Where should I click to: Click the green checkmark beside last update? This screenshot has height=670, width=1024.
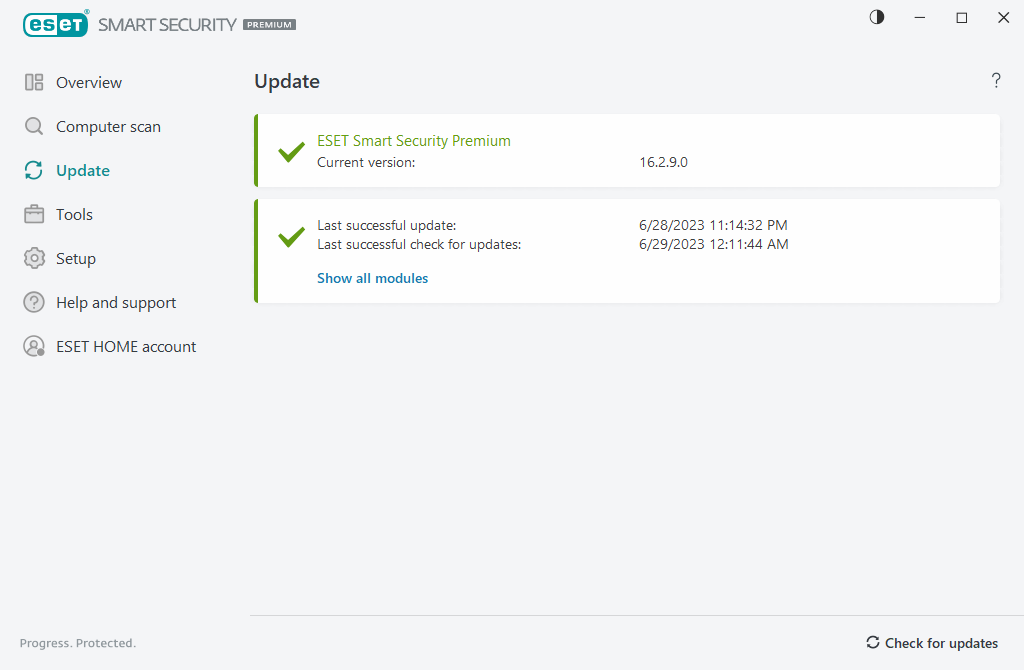click(x=291, y=237)
